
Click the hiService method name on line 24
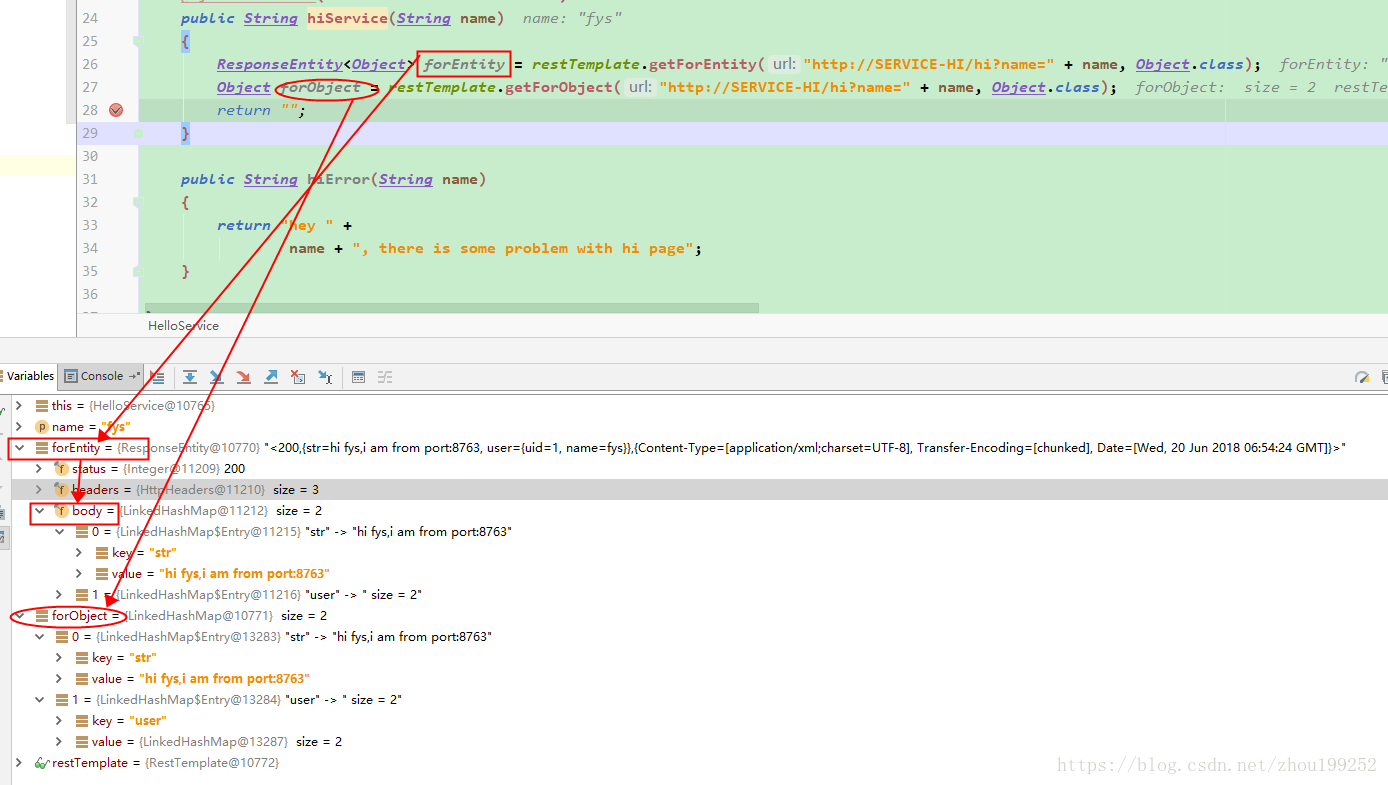pyautogui.click(x=347, y=18)
